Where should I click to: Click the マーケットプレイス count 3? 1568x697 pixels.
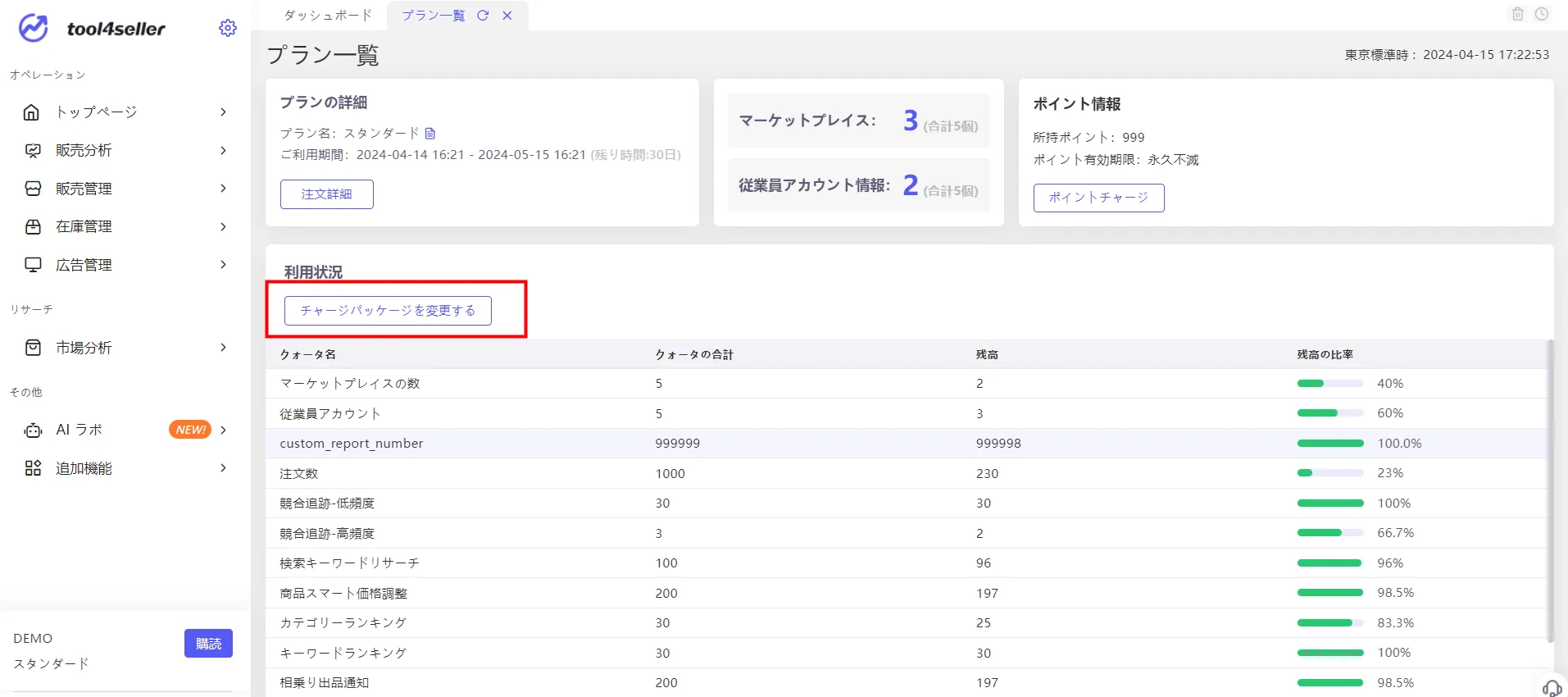[910, 121]
